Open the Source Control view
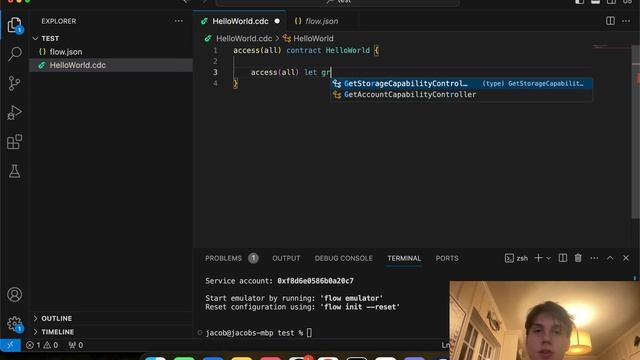The image size is (640, 360). click(x=14, y=83)
